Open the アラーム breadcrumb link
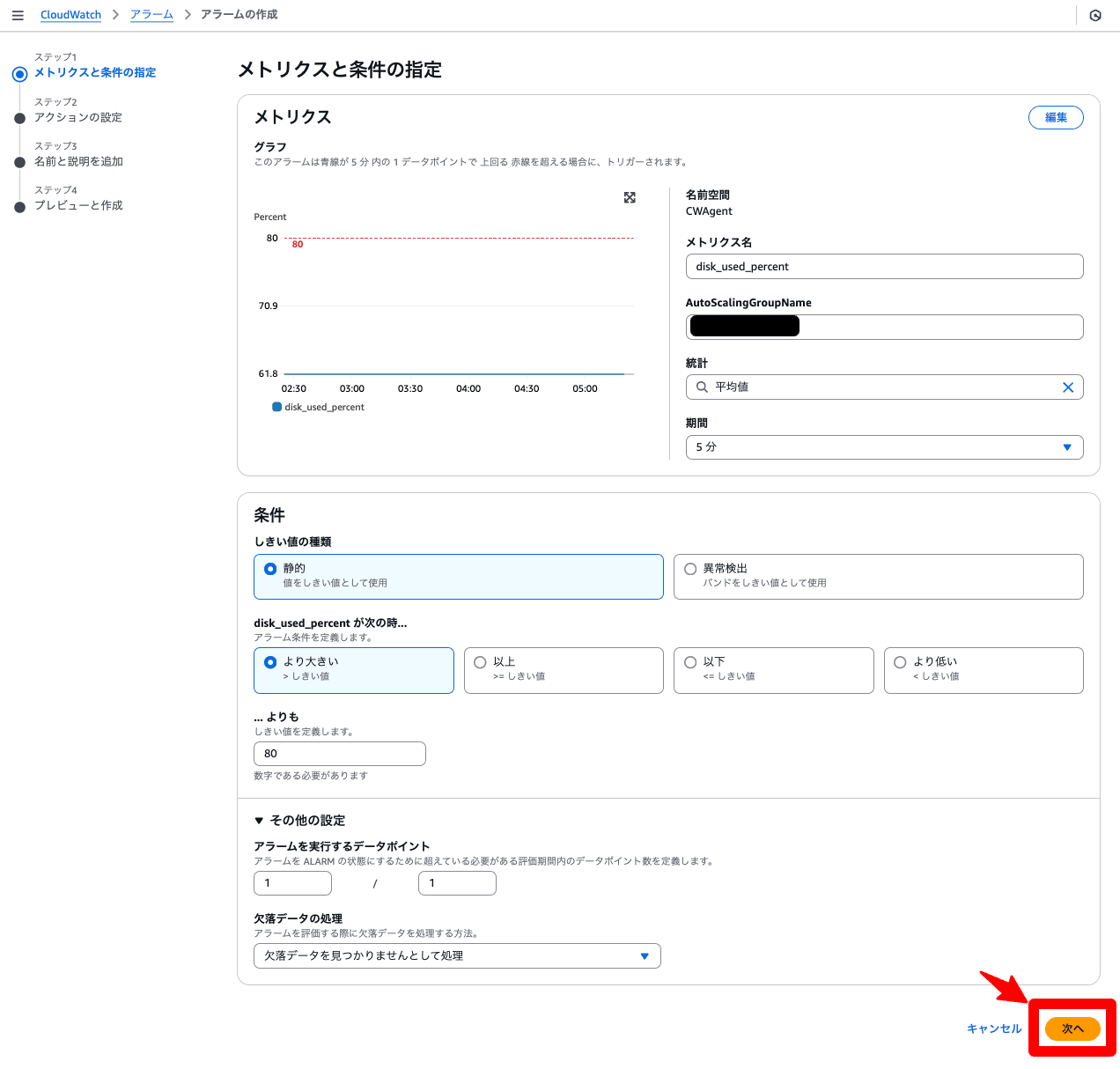 151,15
